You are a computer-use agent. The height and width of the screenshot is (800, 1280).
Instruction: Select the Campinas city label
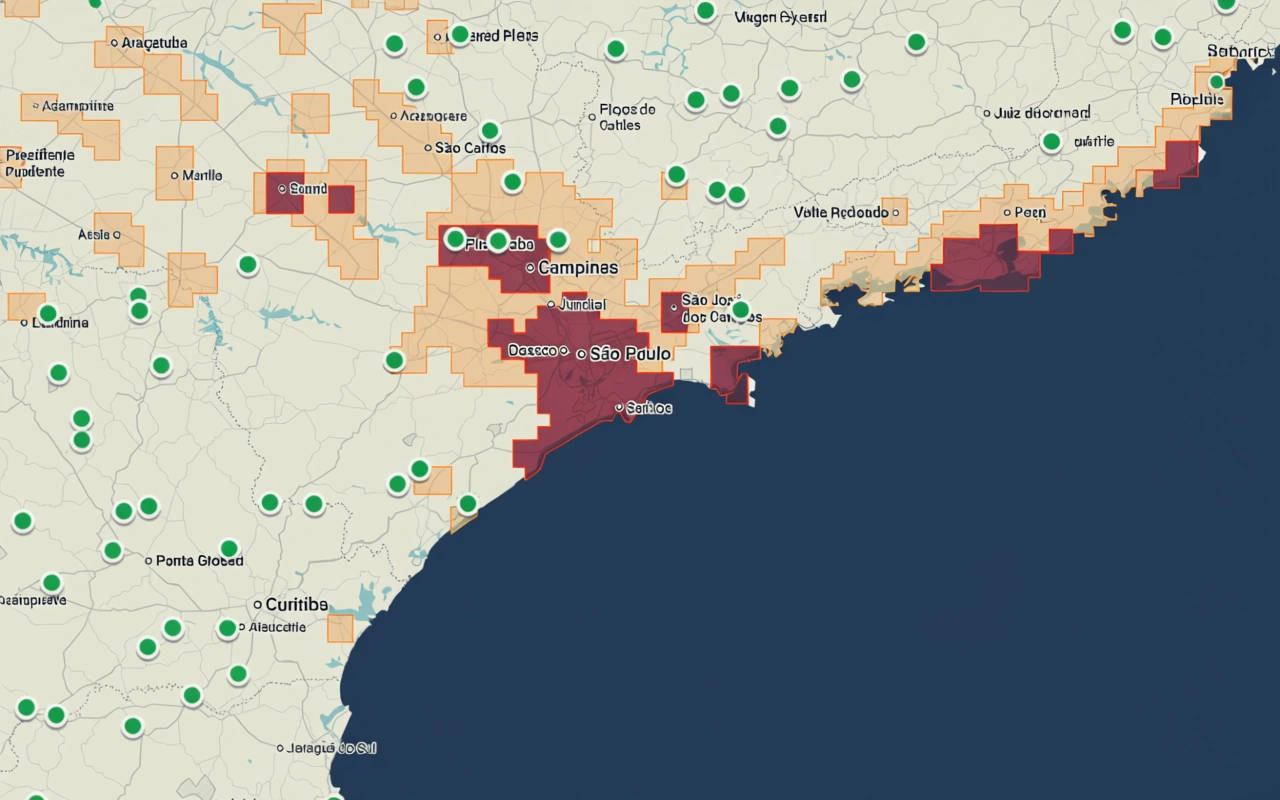[x=578, y=268]
